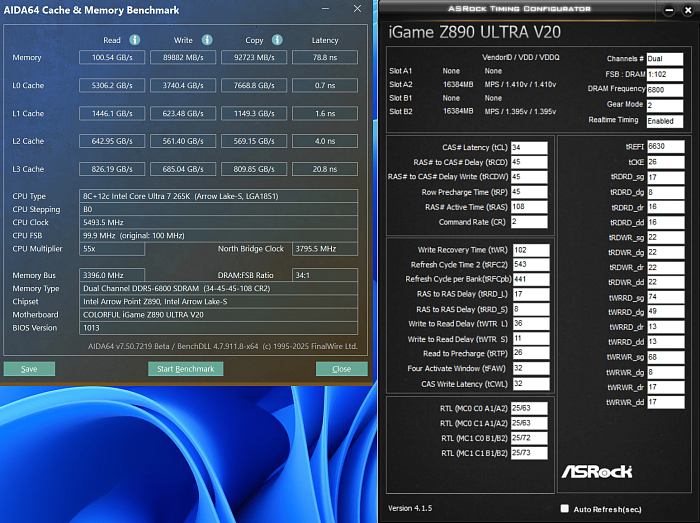
Task: Click the Memory Latency result box
Action: [325, 57]
